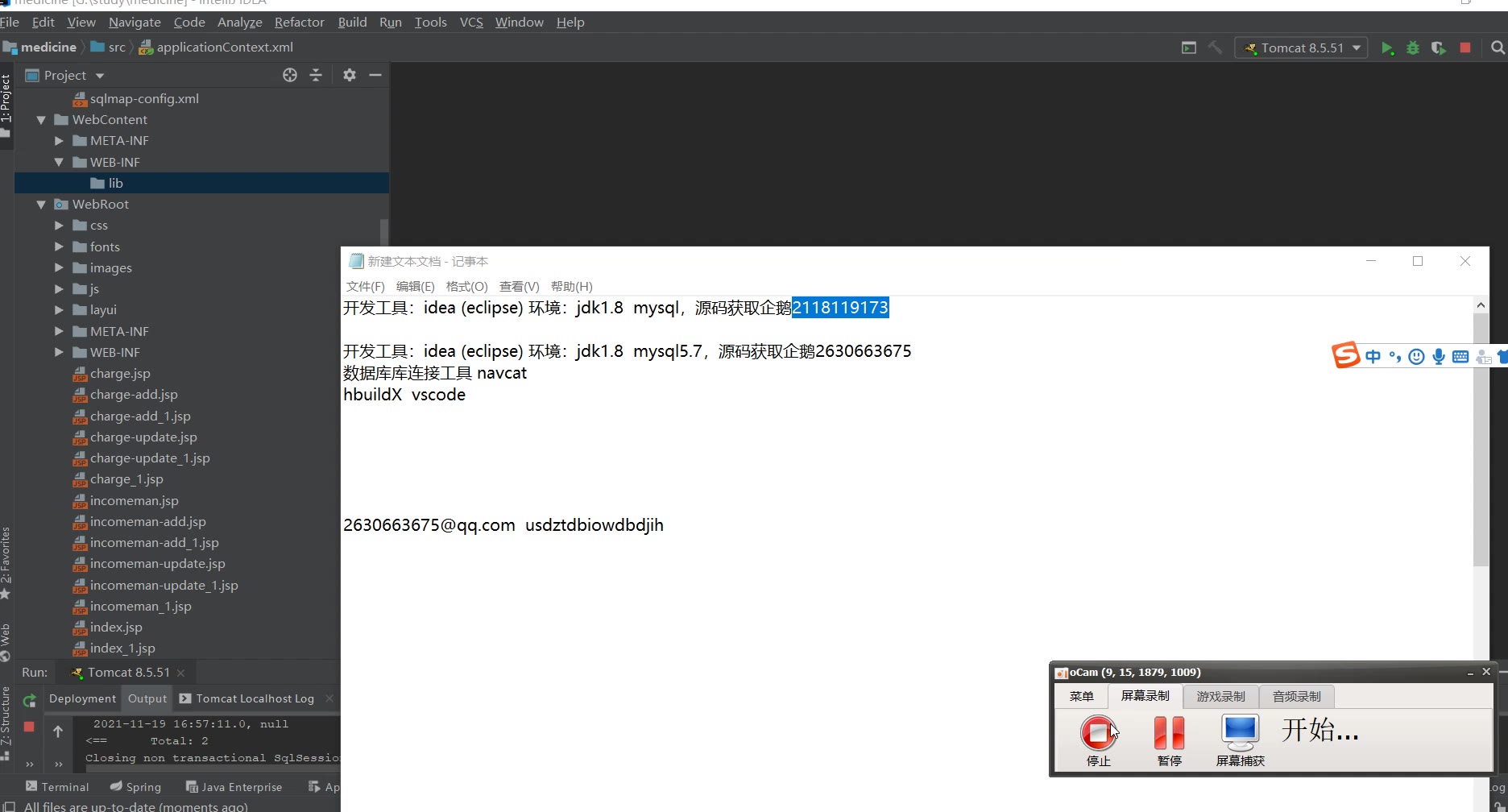The height and width of the screenshot is (812, 1508).
Task: Open Notepad 格式(O) menu
Action: [x=466, y=286]
